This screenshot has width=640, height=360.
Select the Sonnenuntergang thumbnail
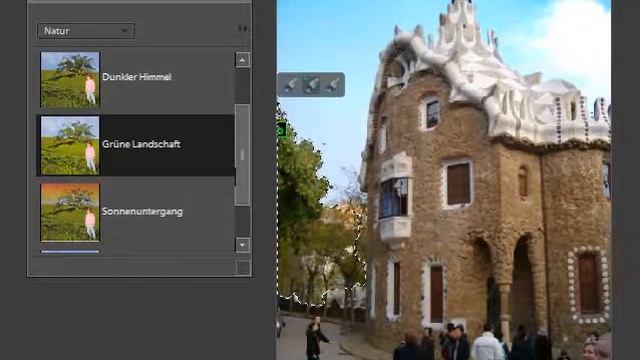click(70, 212)
